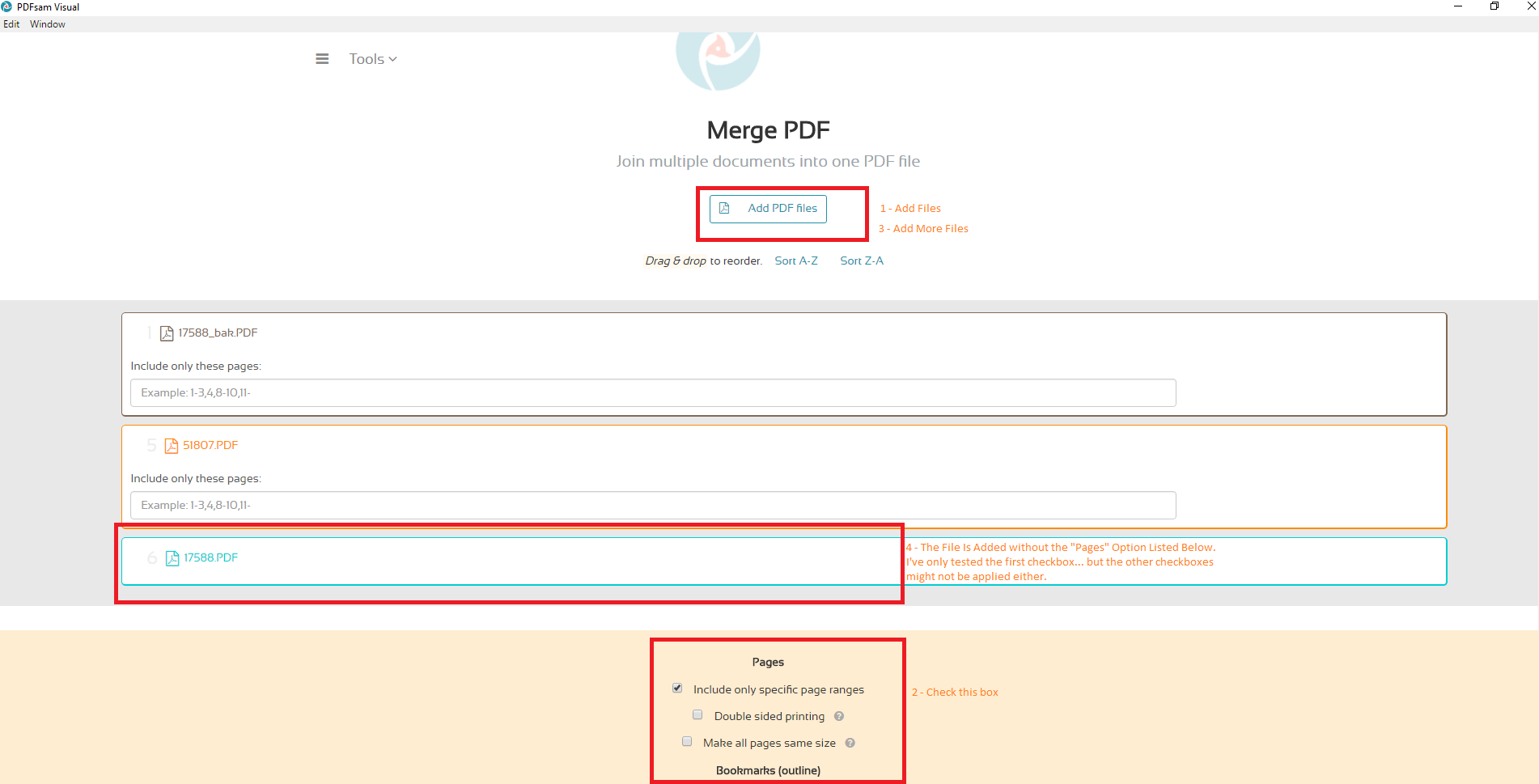Screen dimensions: 1539x784
Task: Expand the Bookmarks outline section
Action: [768, 770]
